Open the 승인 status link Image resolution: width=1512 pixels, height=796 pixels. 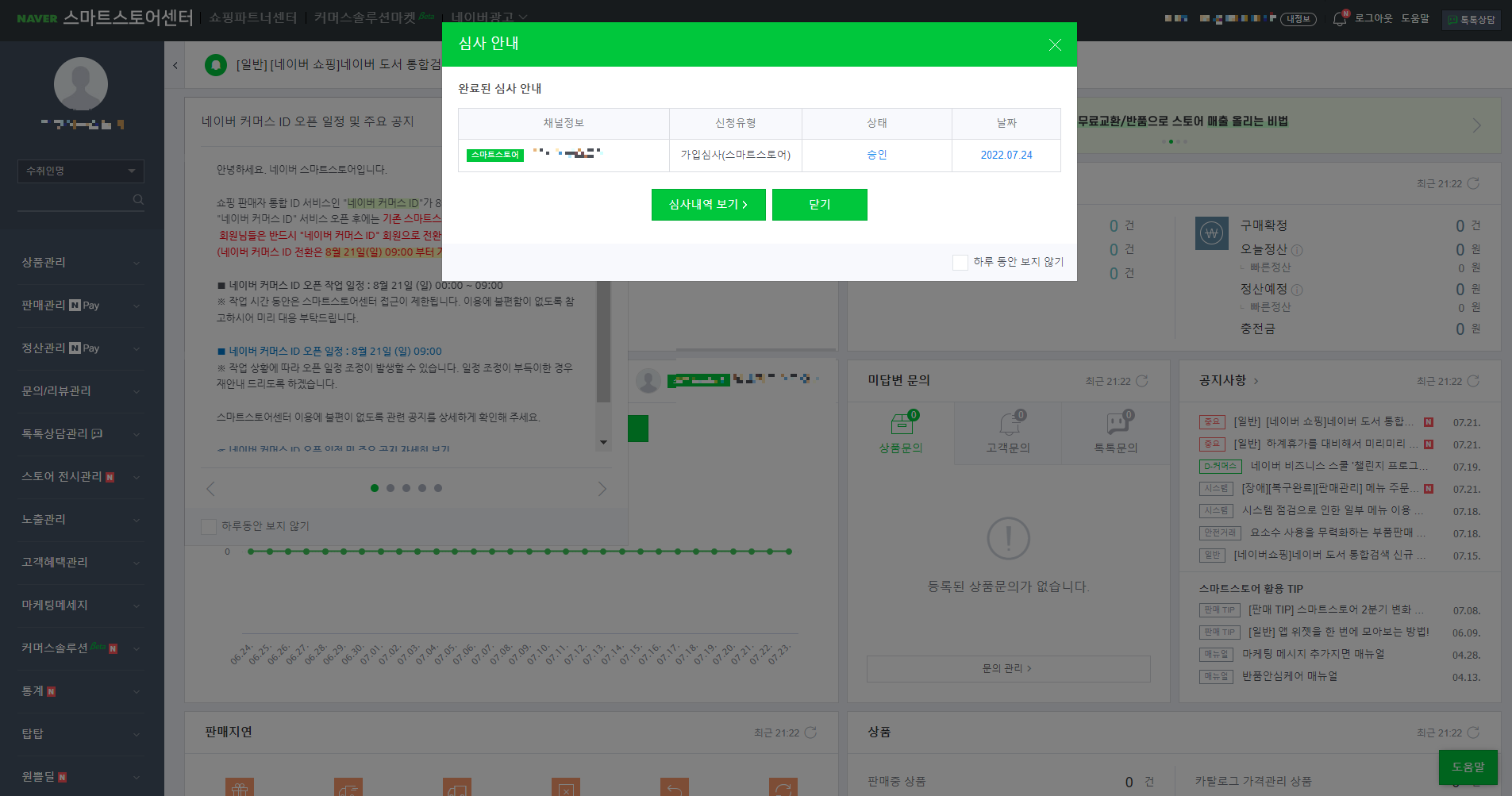tap(876, 155)
